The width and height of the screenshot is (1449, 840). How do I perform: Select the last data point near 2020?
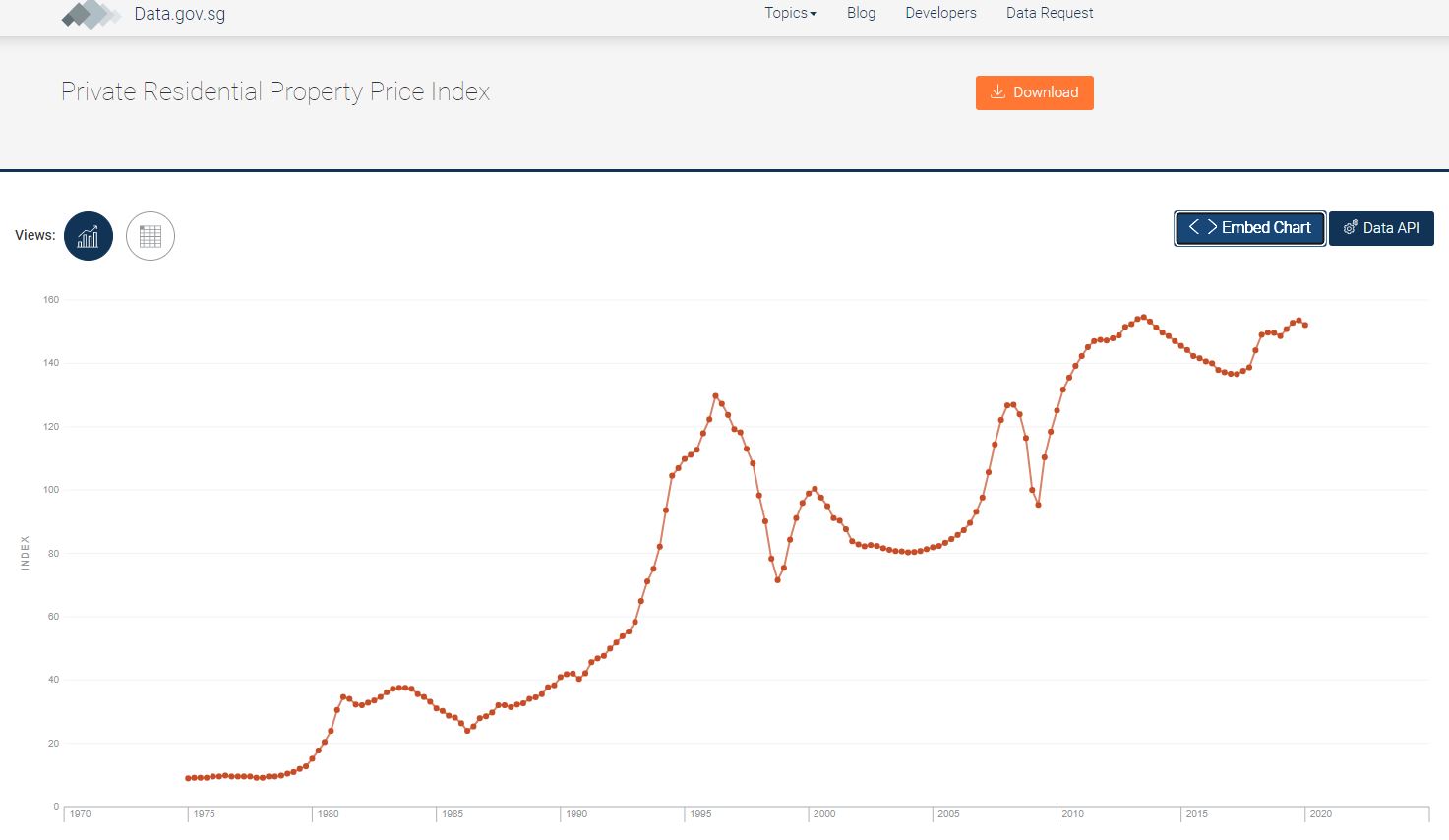point(1305,325)
